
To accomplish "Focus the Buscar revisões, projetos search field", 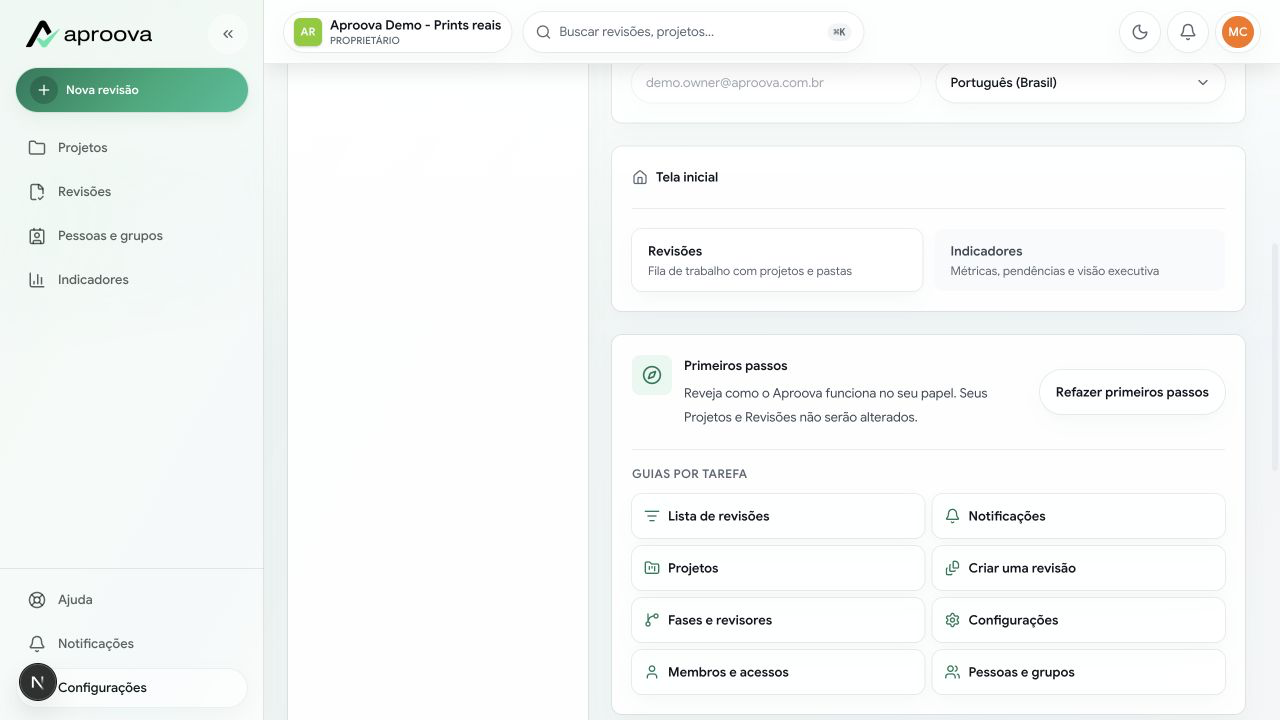I will tap(693, 32).
